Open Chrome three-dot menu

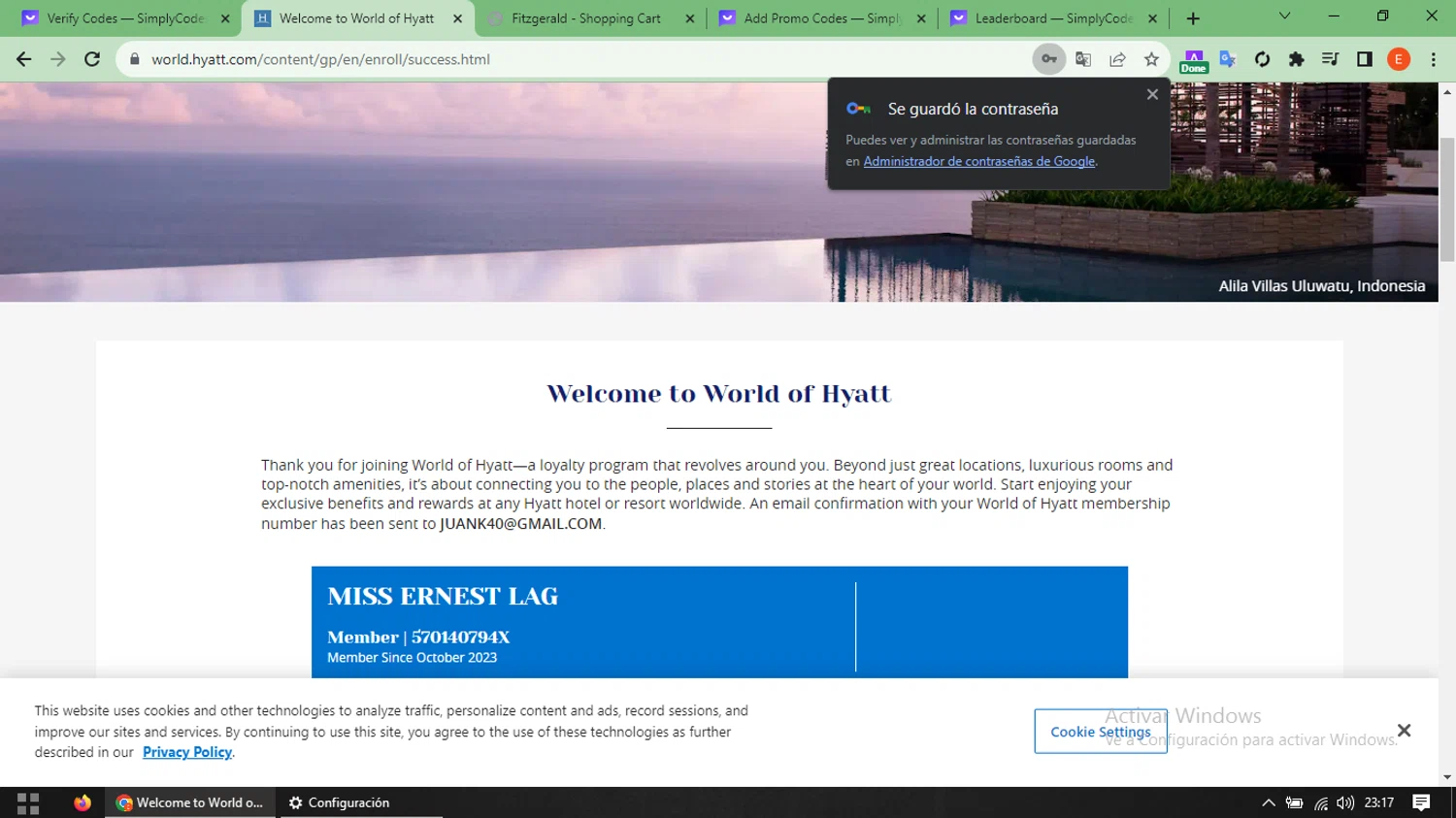(1434, 59)
